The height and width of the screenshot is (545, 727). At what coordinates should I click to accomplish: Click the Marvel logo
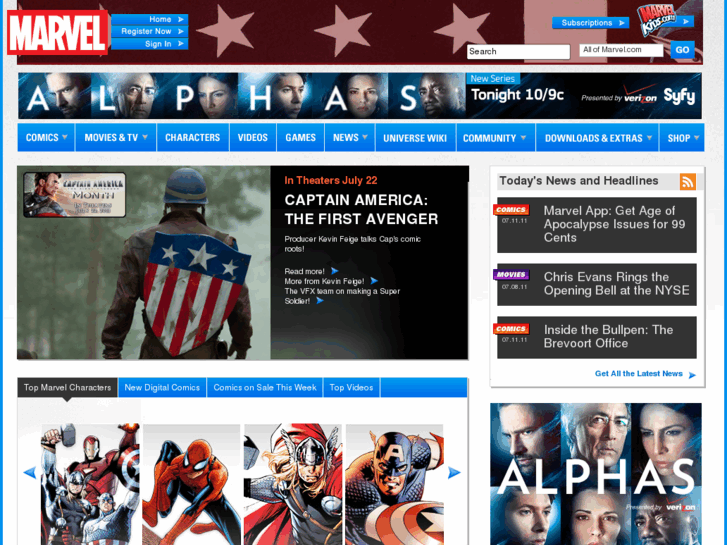click(x=57, y=32)
